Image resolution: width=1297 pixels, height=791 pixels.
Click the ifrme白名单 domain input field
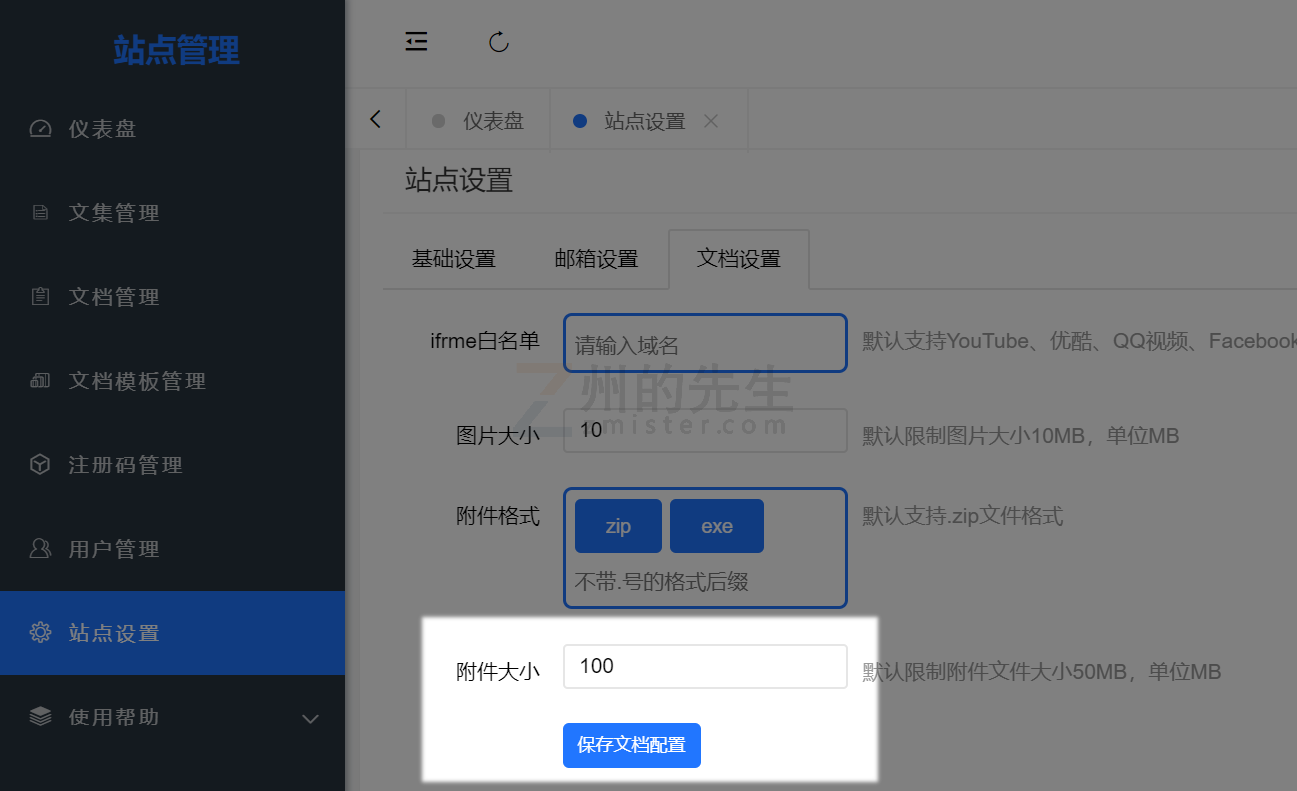click(705, 343)
